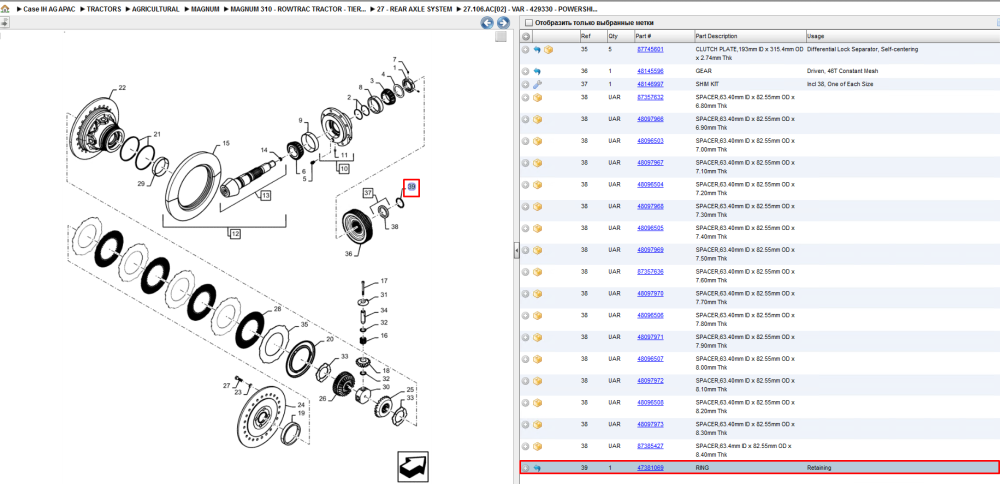Click the plus icon for spacer 48097967
This screenshot has height=484, width=1000.
point(526,163)
